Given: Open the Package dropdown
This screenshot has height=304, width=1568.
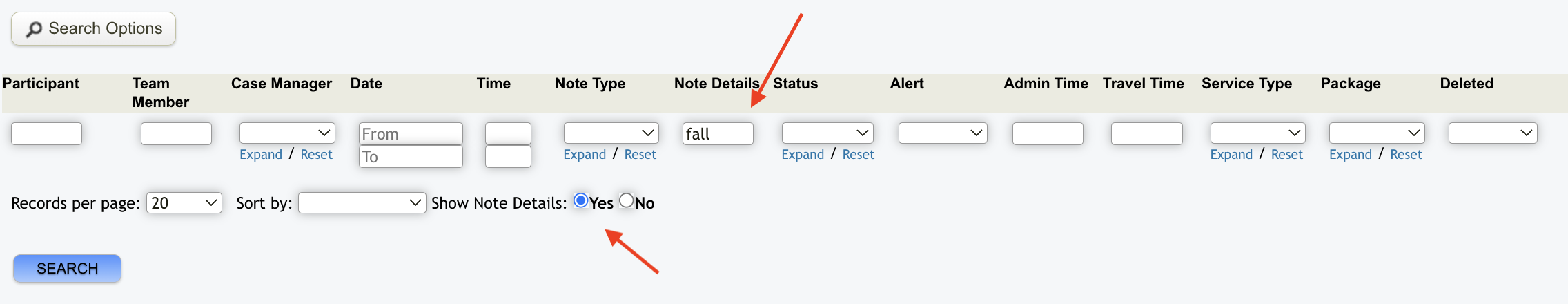Looking at the screenshot, I should click(1376, 133).
